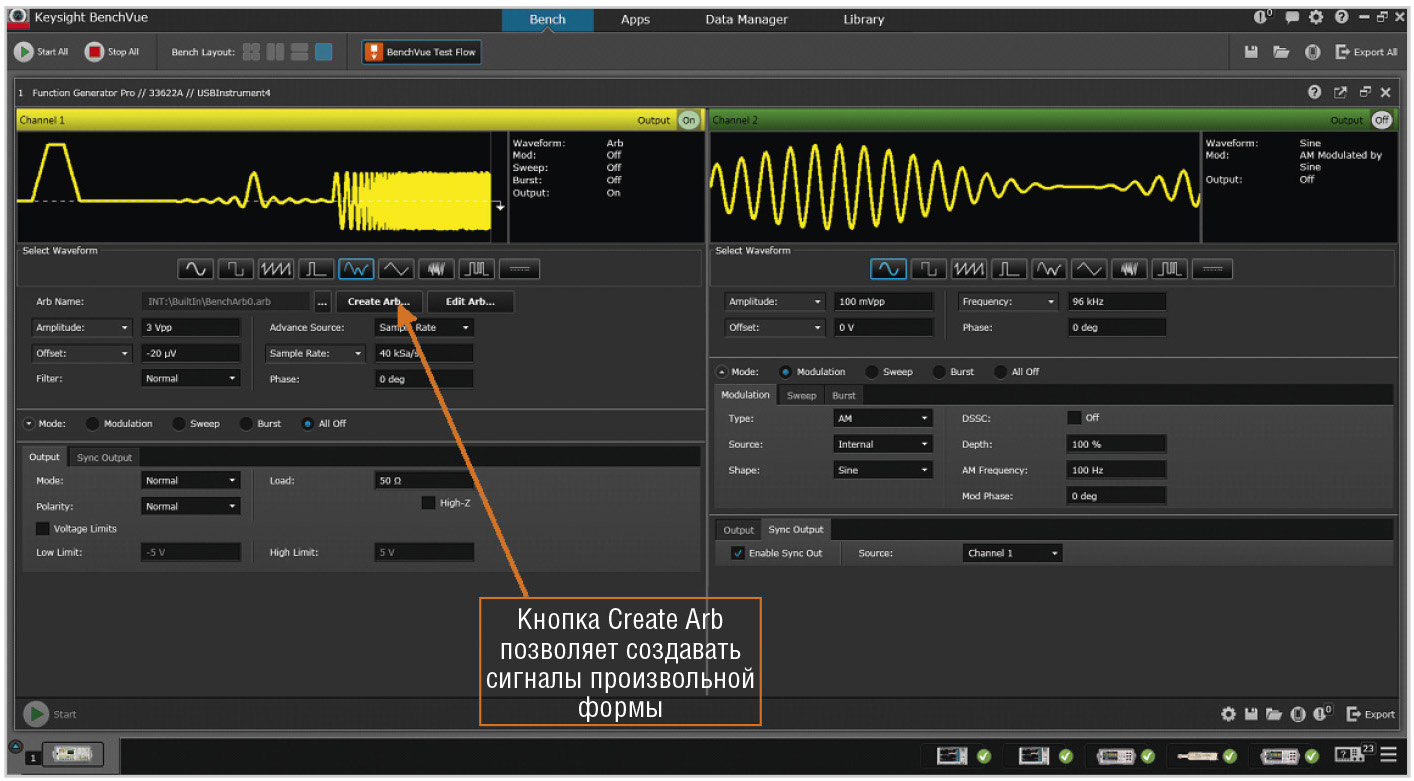This screenshot has width=1414, height=781.
Task: Choose the noise waveform for Channel 2
Action: point(1129,269)
